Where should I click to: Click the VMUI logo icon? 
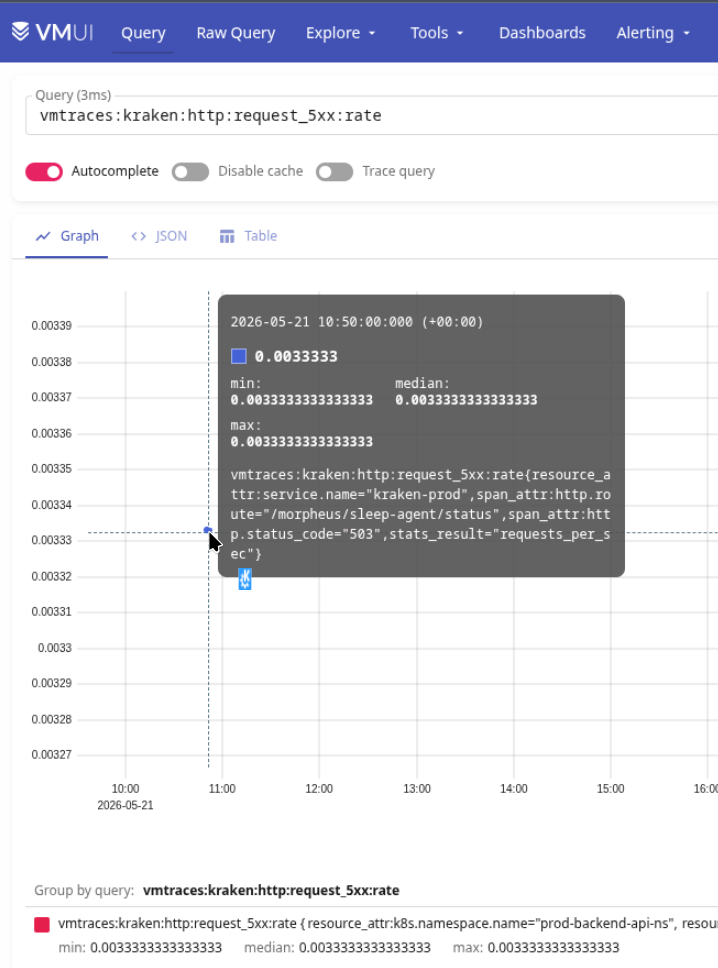click(x=20, y=31)
